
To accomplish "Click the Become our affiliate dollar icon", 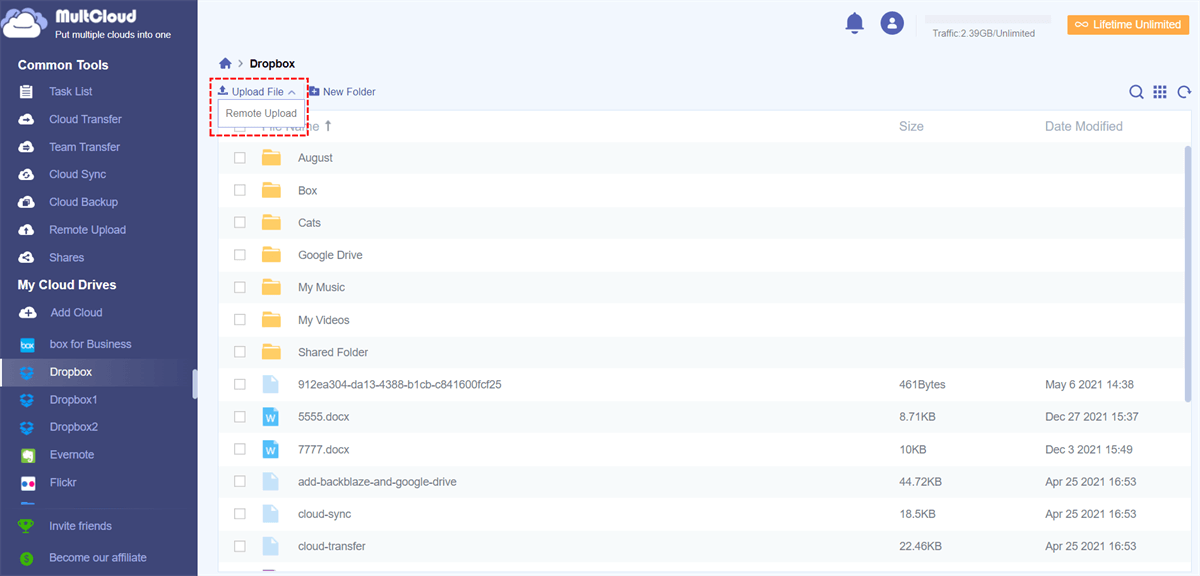I will (x=27, y=558).
